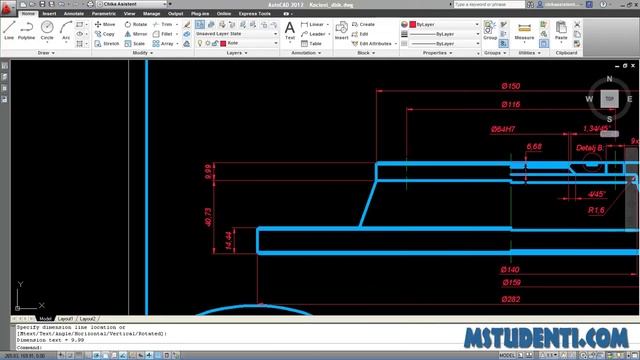Viewport: 640px width, 360px height.
Task: Open the Measure tool
Action: coord(524,31)
